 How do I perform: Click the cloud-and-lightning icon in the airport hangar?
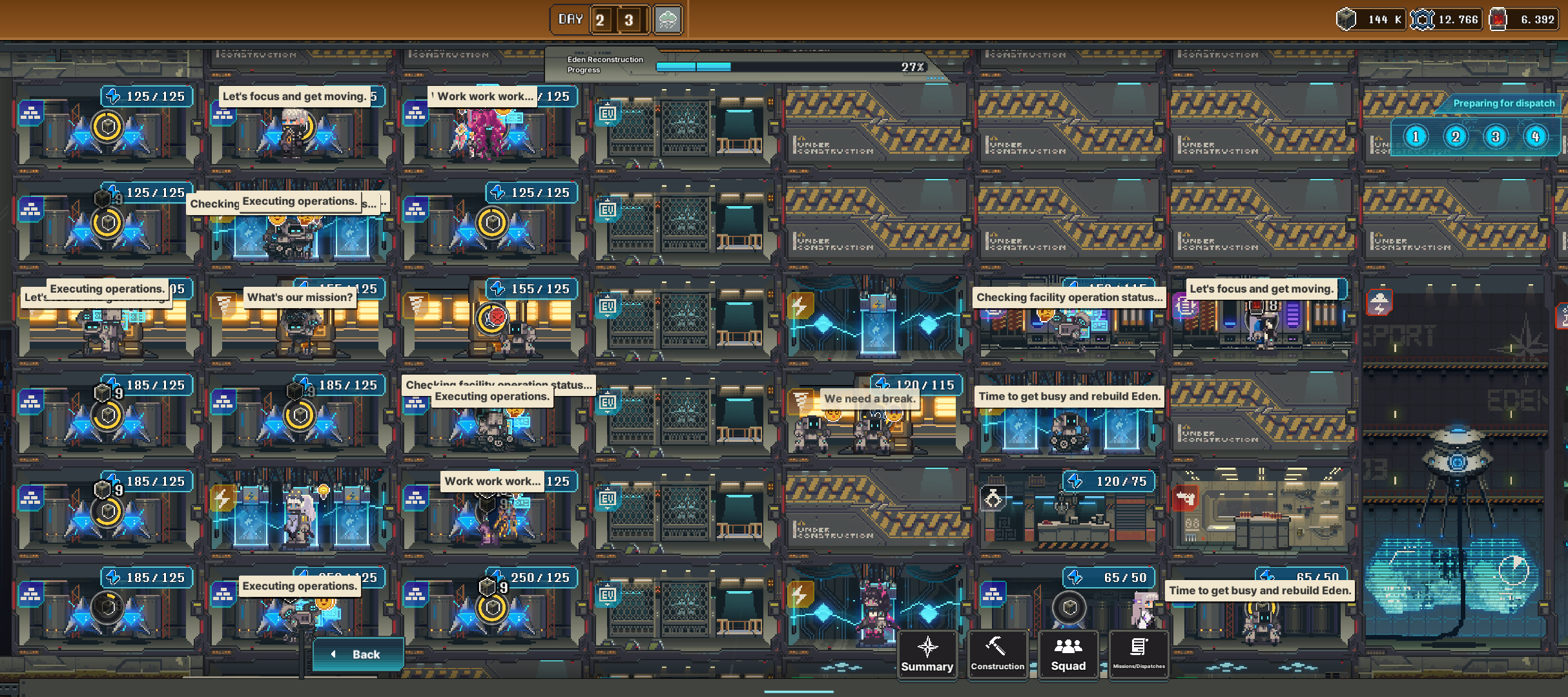coord(1379,302)
